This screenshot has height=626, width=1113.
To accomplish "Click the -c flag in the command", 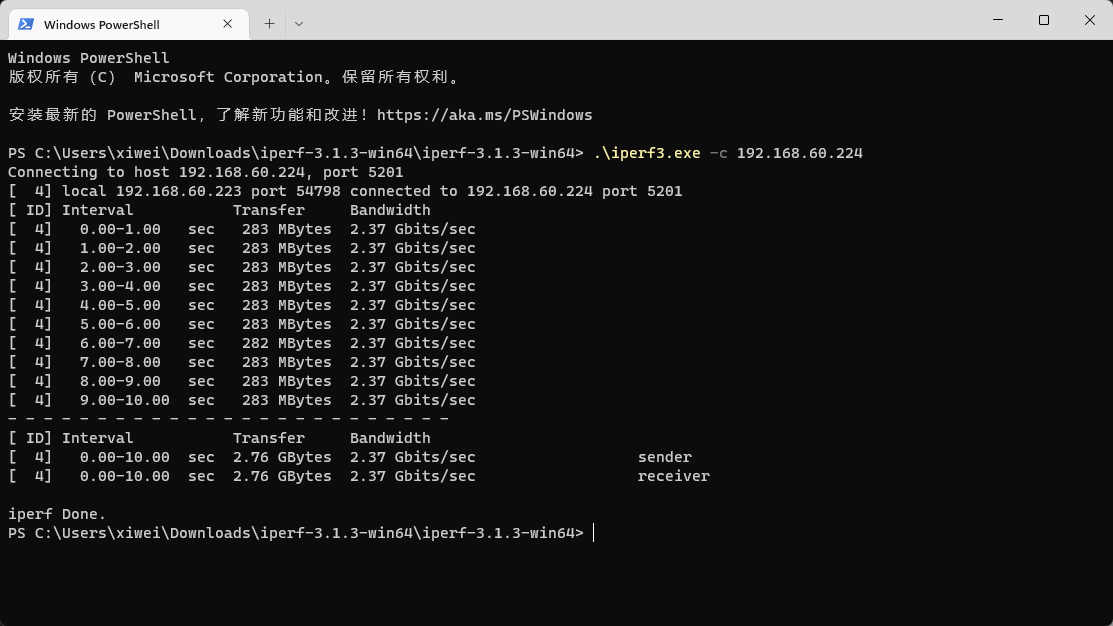I will pyautogui.click(x=718, y=153).
